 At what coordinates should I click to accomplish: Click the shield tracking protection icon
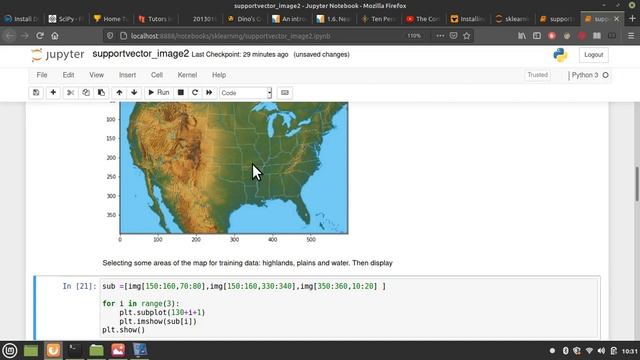110,36
